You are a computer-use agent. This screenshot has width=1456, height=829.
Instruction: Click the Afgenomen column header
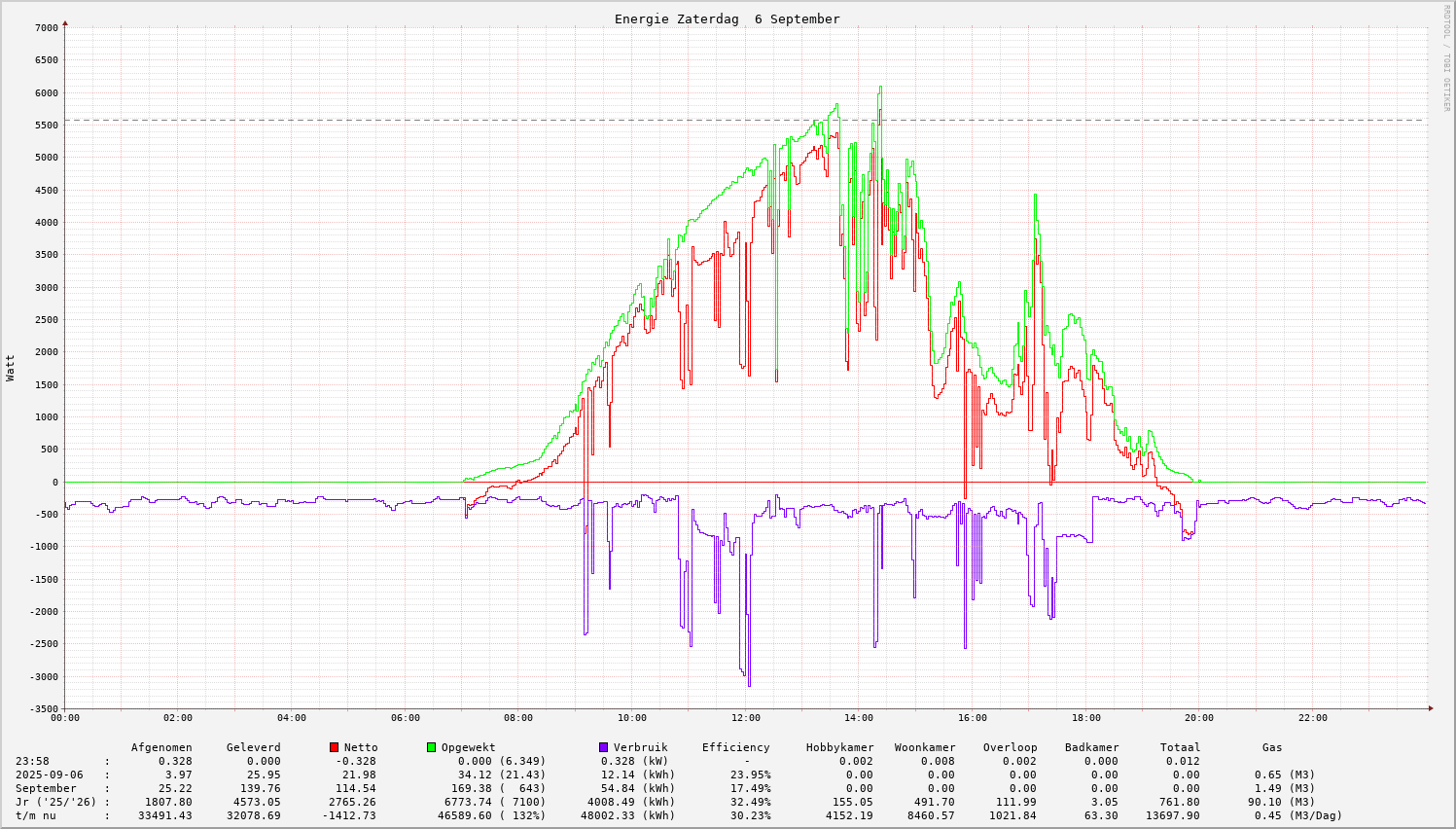pos(161,747)
